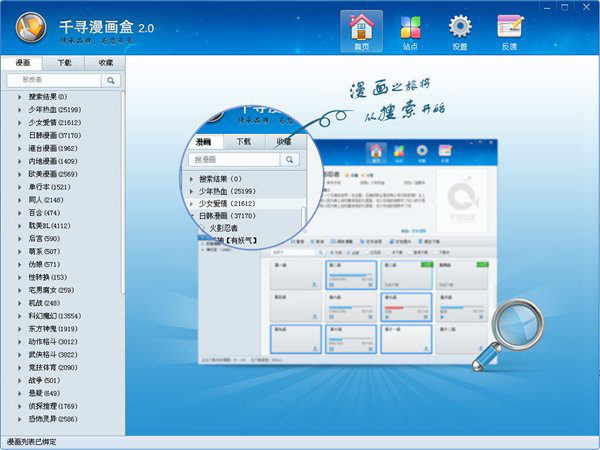The image size is (600, 450).
Task: Switch to the 收藏 tab
Action: pos(106,63)
